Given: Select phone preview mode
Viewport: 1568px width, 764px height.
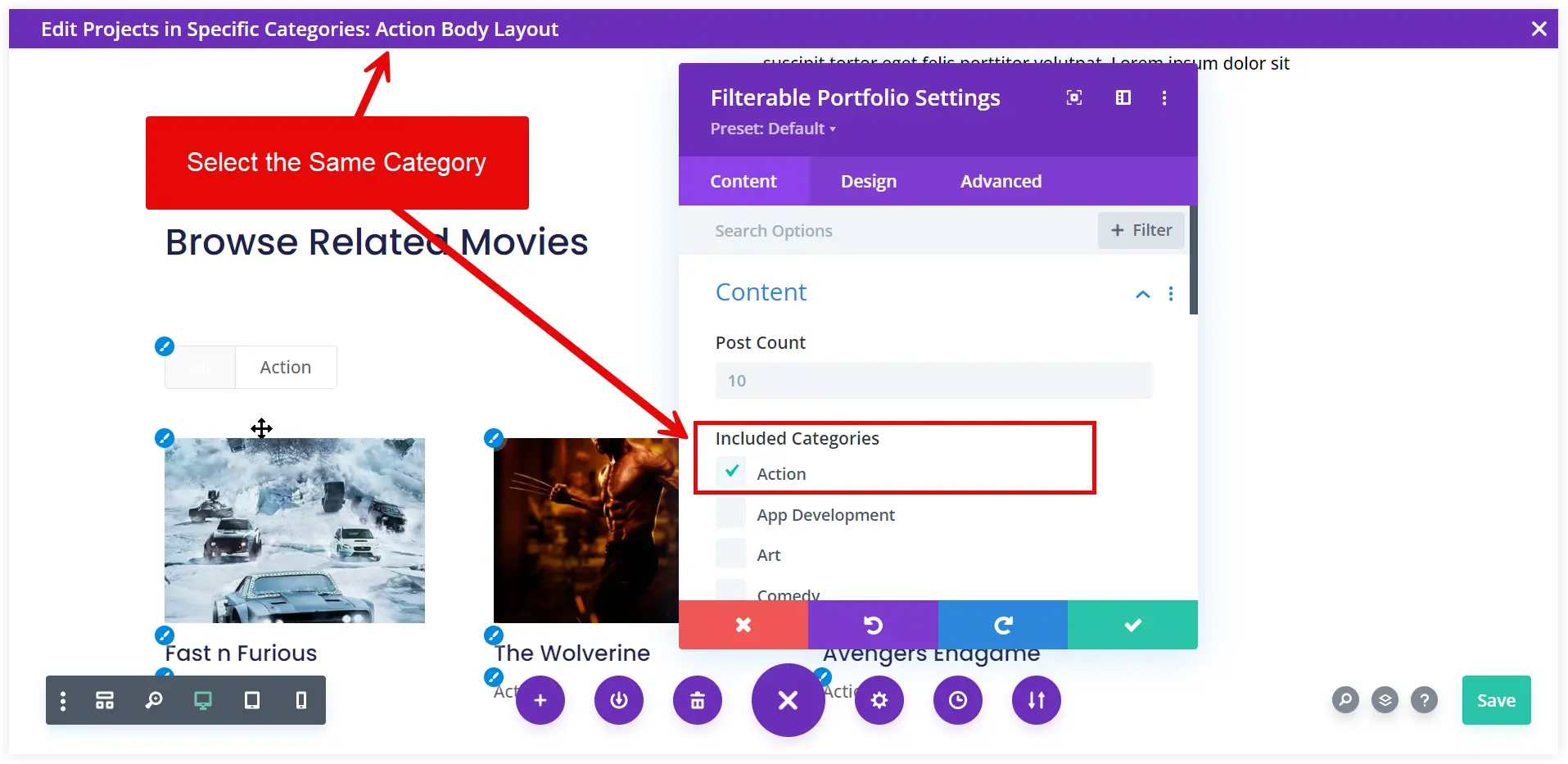Looking at the screenshot, I should coord(301,700).
